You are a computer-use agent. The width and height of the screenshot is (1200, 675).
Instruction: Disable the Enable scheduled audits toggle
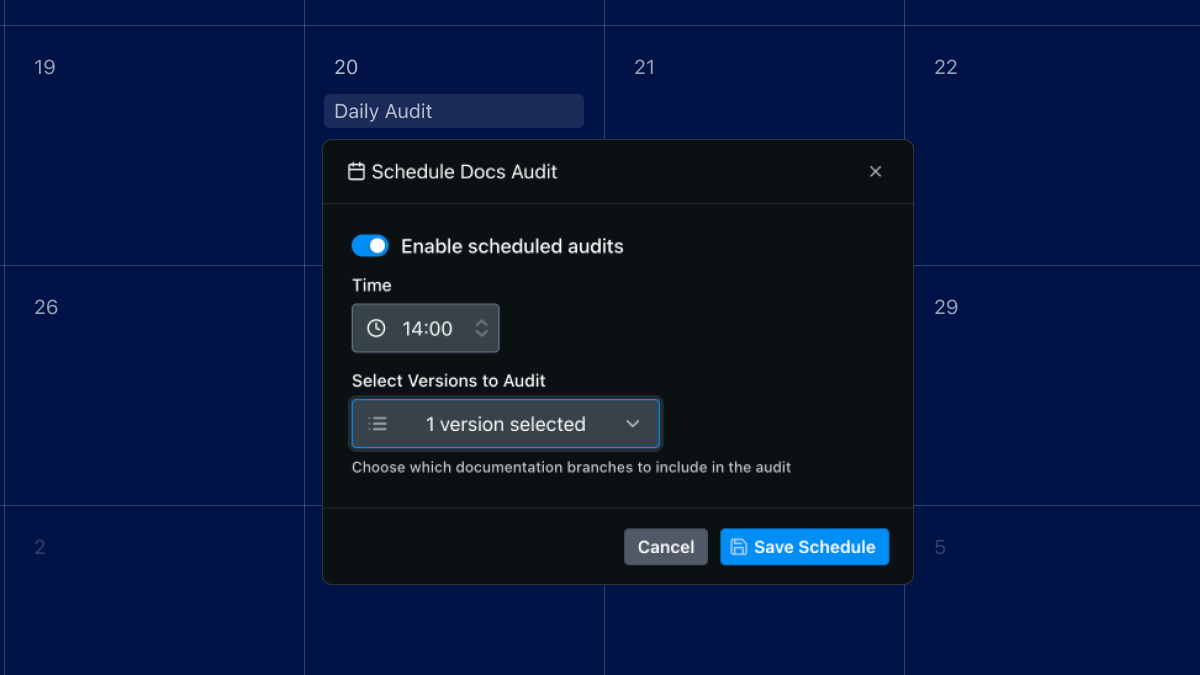(x=370, y=245)
